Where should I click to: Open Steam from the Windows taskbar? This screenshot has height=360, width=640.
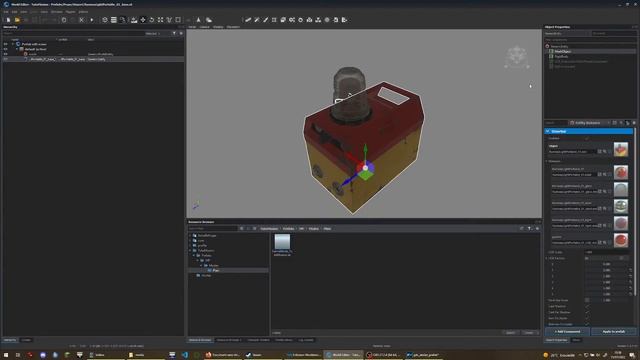[254, 355]
